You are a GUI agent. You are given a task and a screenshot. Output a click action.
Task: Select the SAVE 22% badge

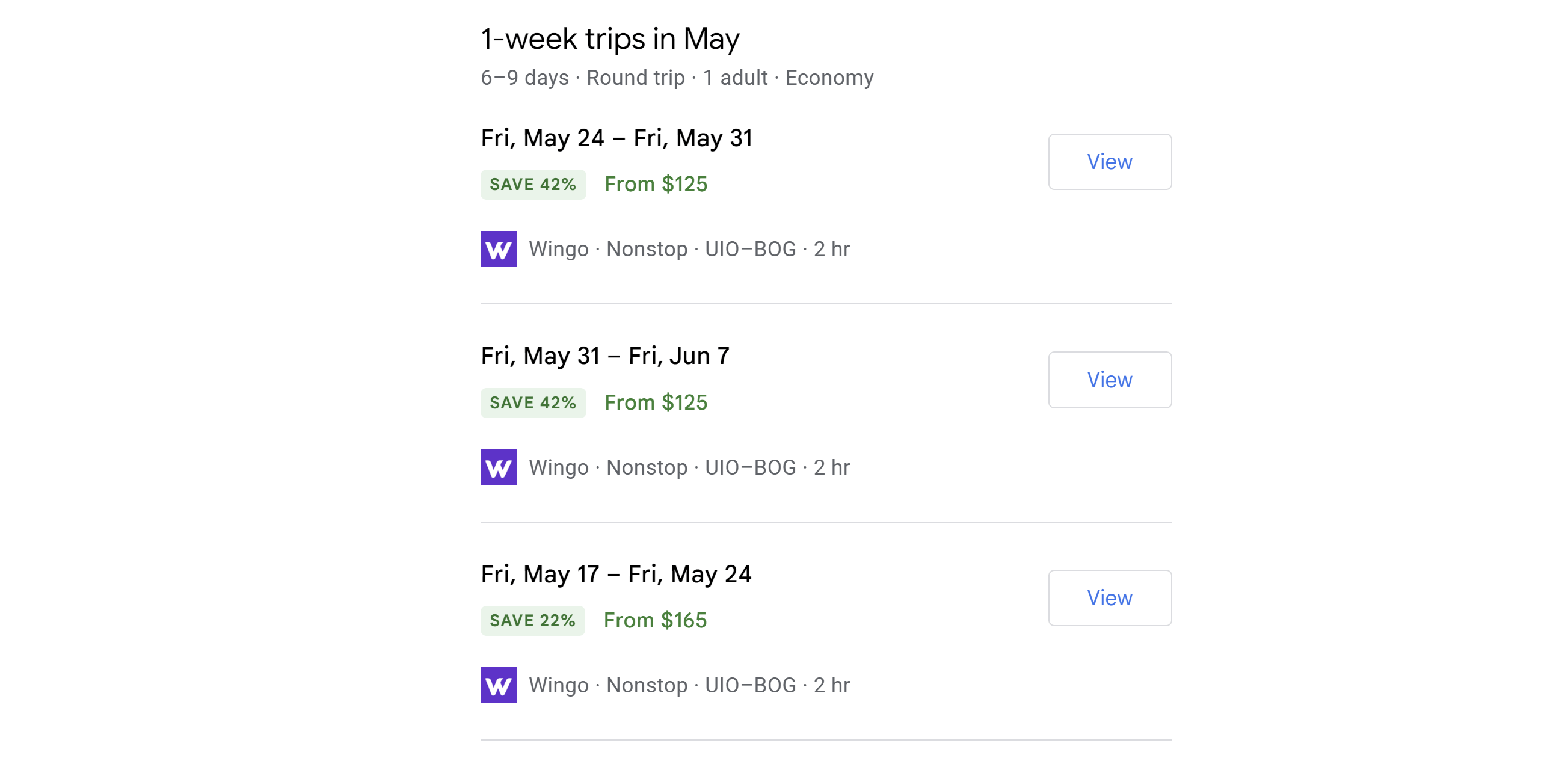532,621
